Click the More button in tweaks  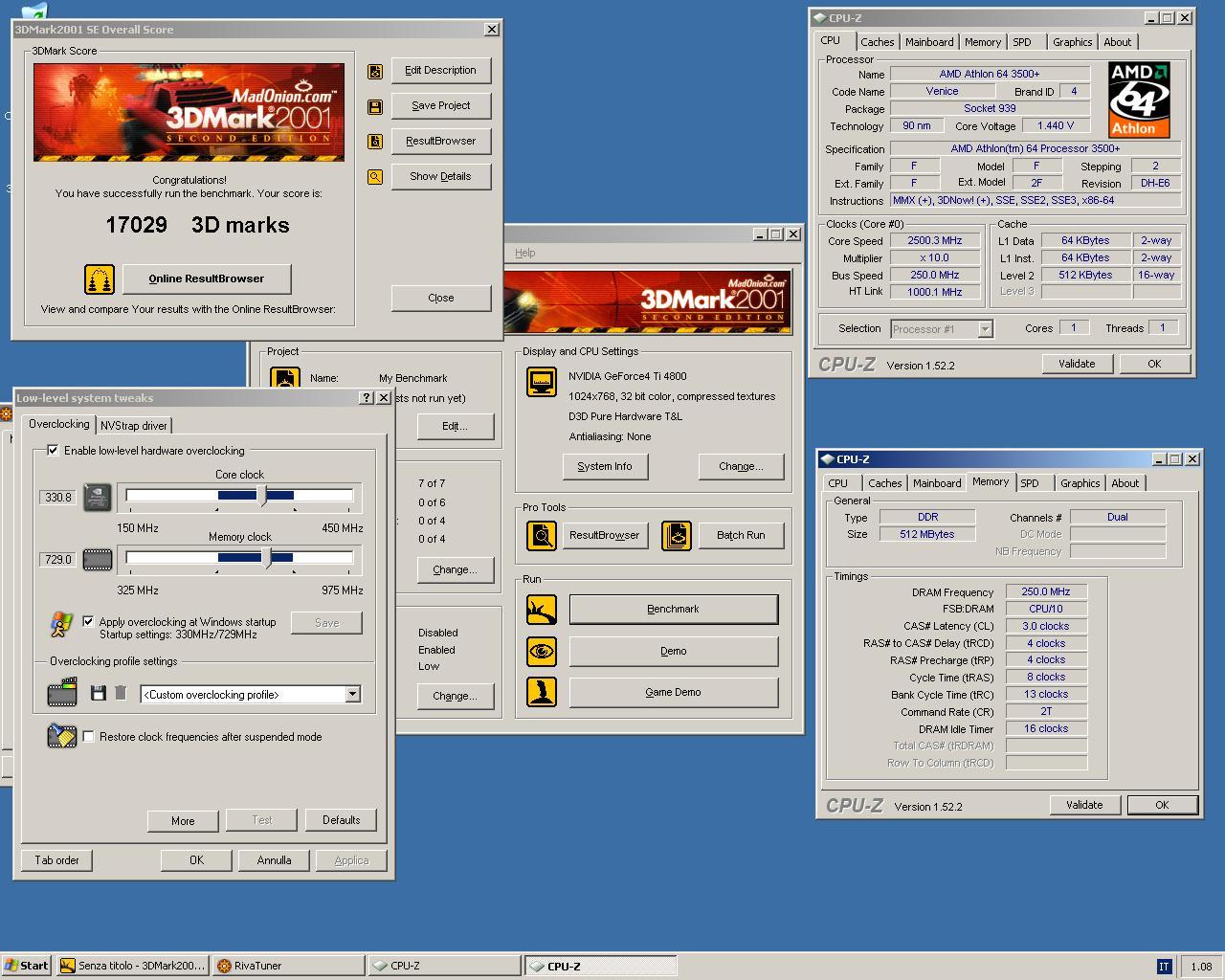point(183,820)
